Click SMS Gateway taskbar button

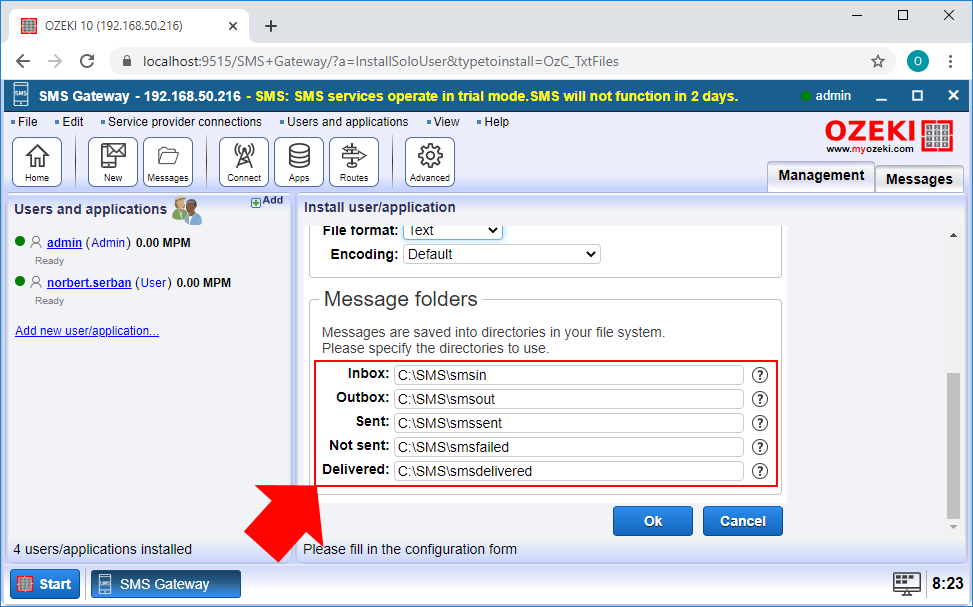pyautogui.click(x=166, y=584)
